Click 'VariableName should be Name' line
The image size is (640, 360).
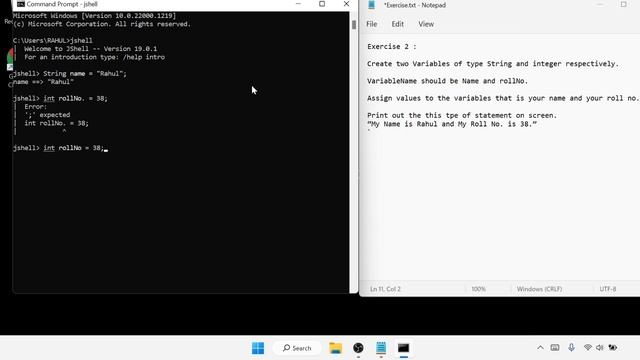point(447,81)
